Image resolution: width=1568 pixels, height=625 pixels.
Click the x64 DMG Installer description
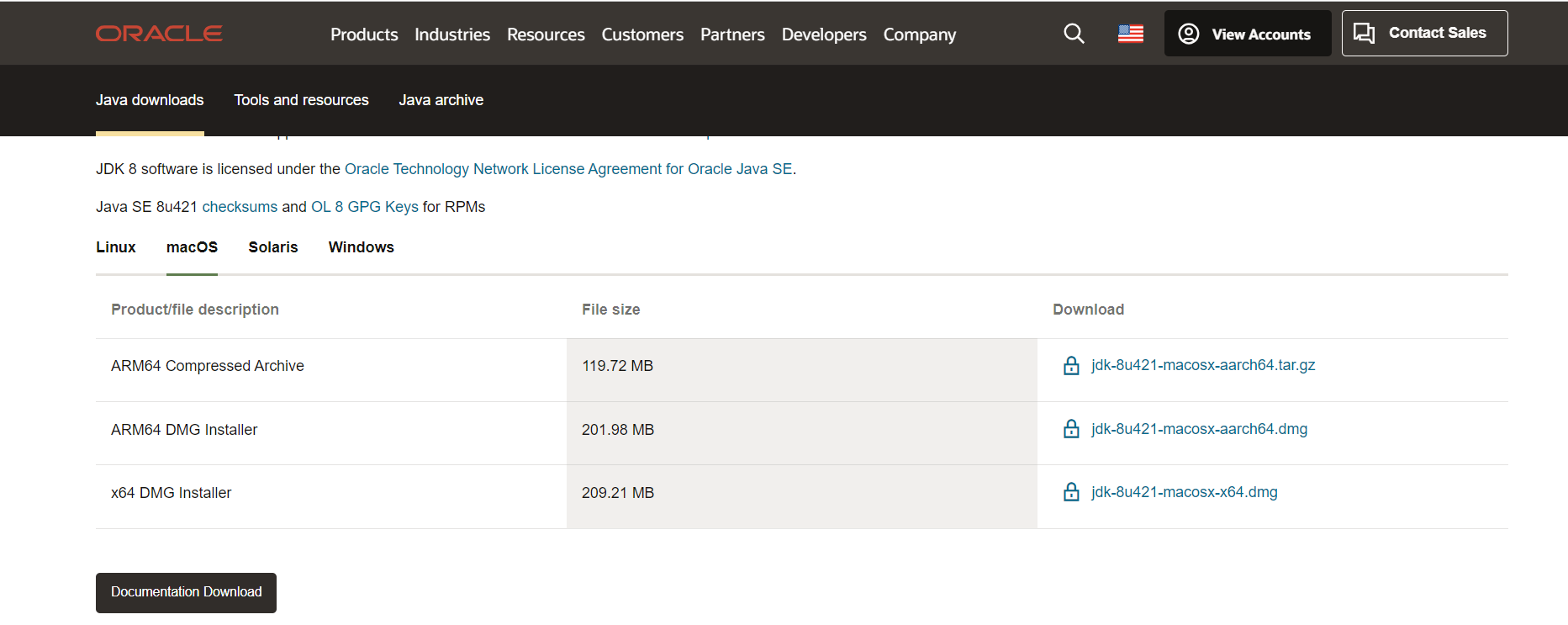(171, 493)
